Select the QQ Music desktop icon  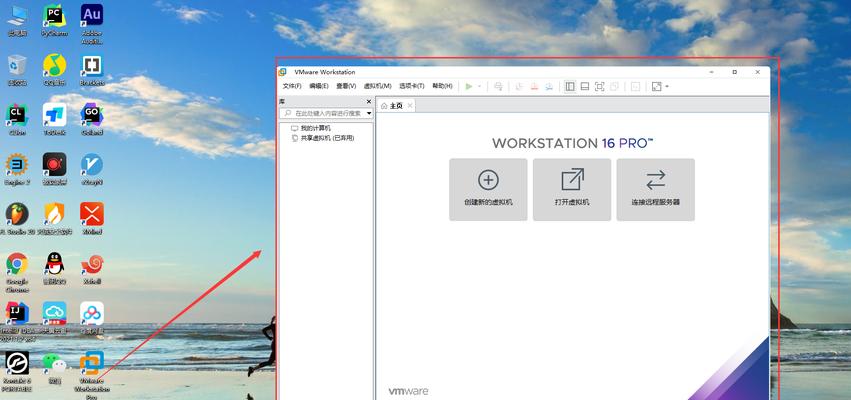[54, 70]
